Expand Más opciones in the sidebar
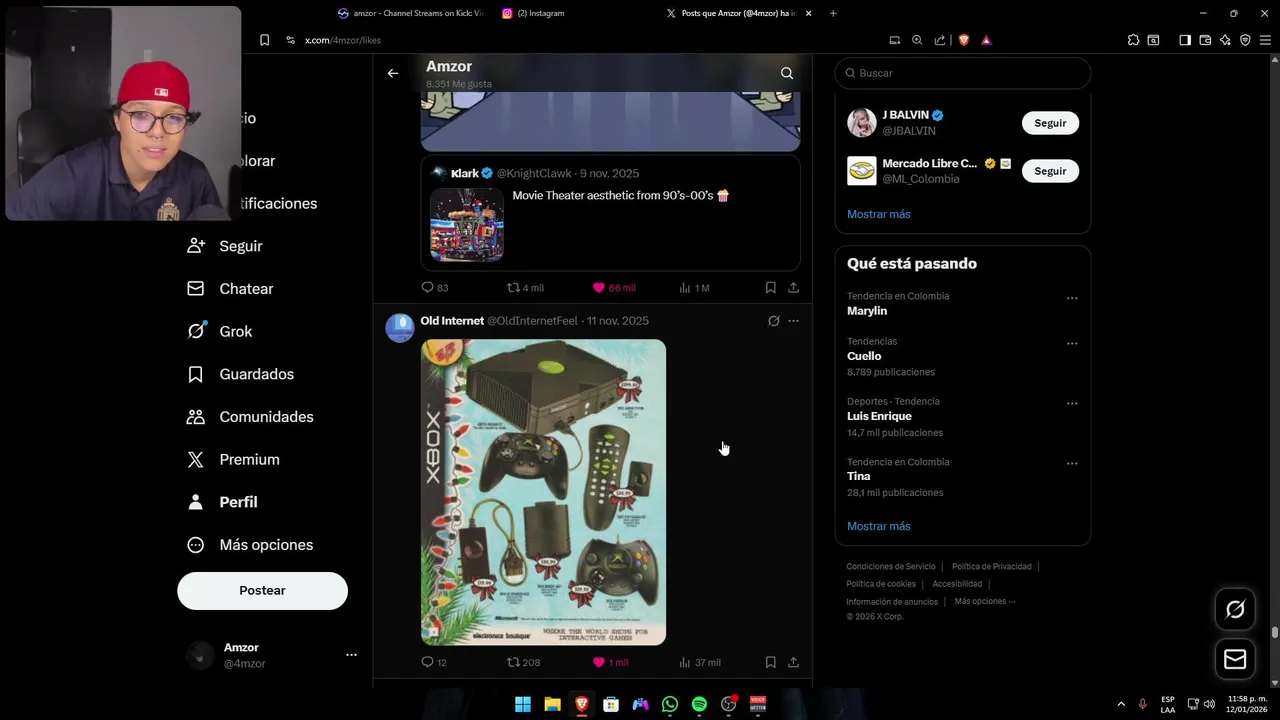Image resolution: width=1280 pixels, height=720 pixels. point(250,545)
